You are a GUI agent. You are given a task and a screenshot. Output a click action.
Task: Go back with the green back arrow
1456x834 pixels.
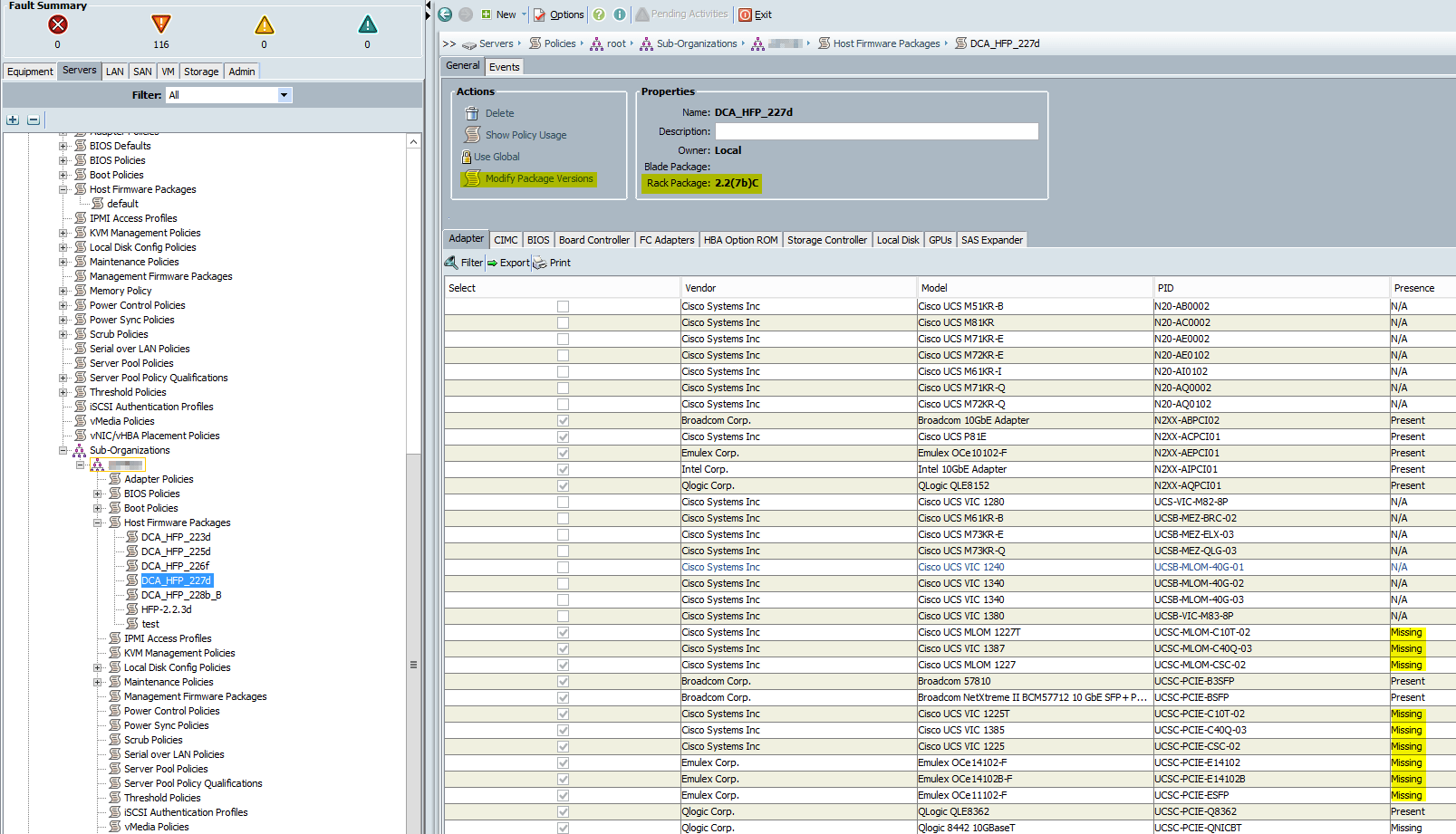click(445, 14)
